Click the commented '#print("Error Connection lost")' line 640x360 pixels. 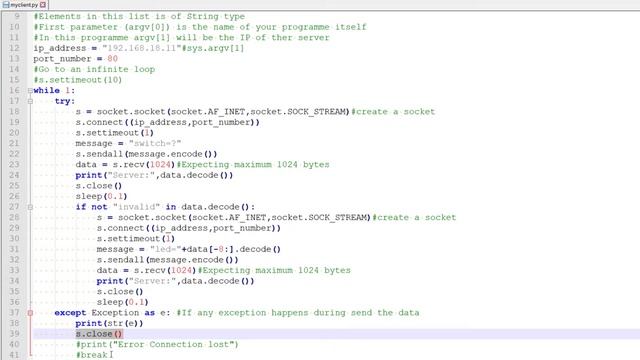(157, 344)
